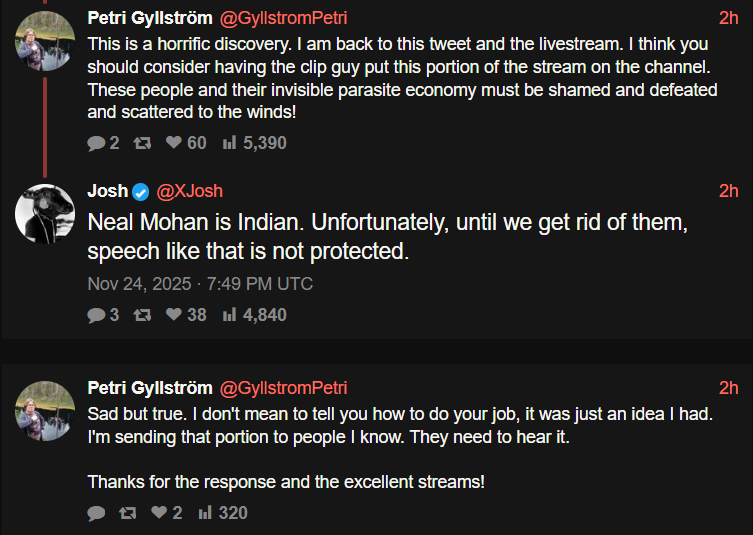Click the views icon on Petri's last tweet
The image size is (753, 535).
coord(205,513)
